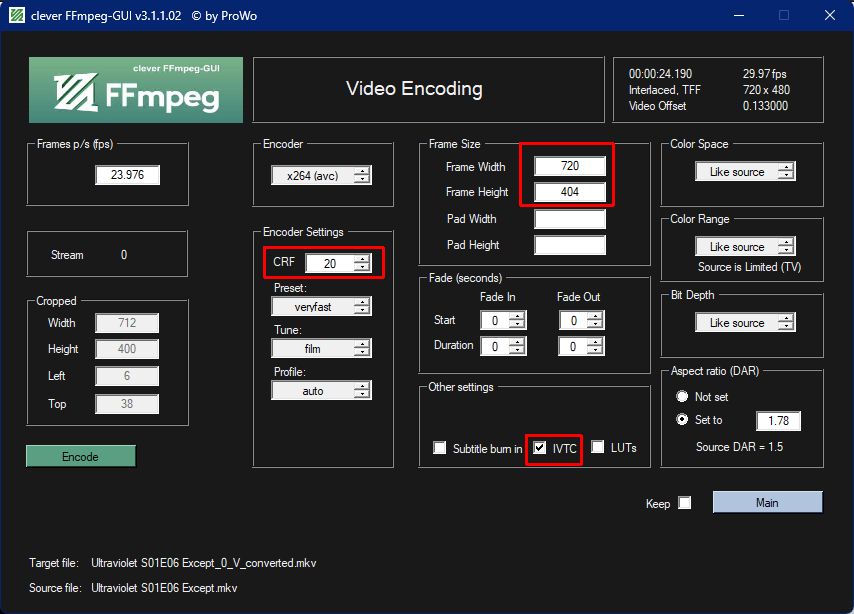Start encoding with the Encode button

81,457
